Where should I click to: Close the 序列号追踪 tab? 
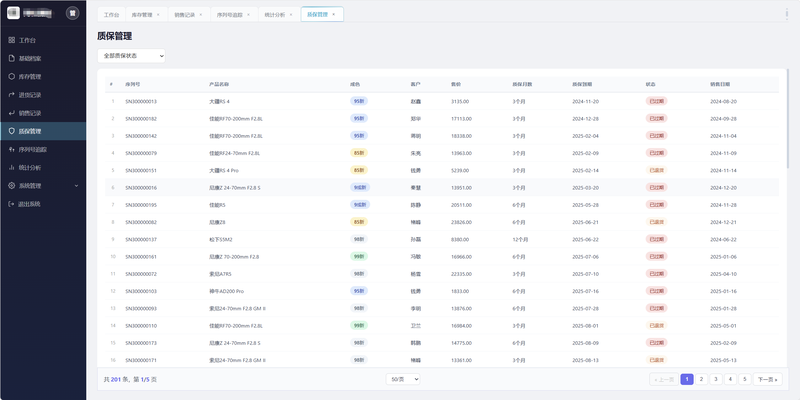(248, 15)
